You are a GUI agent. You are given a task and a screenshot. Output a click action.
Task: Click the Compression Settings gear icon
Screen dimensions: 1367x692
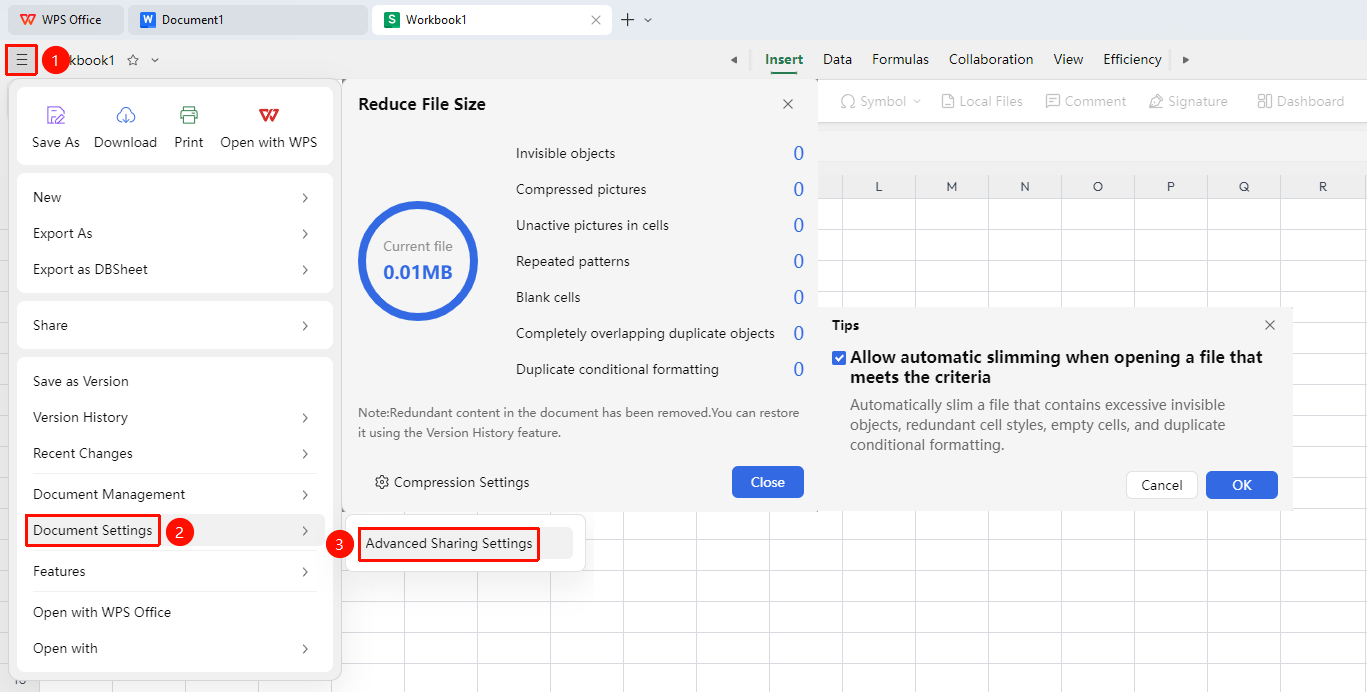(381, 482)
